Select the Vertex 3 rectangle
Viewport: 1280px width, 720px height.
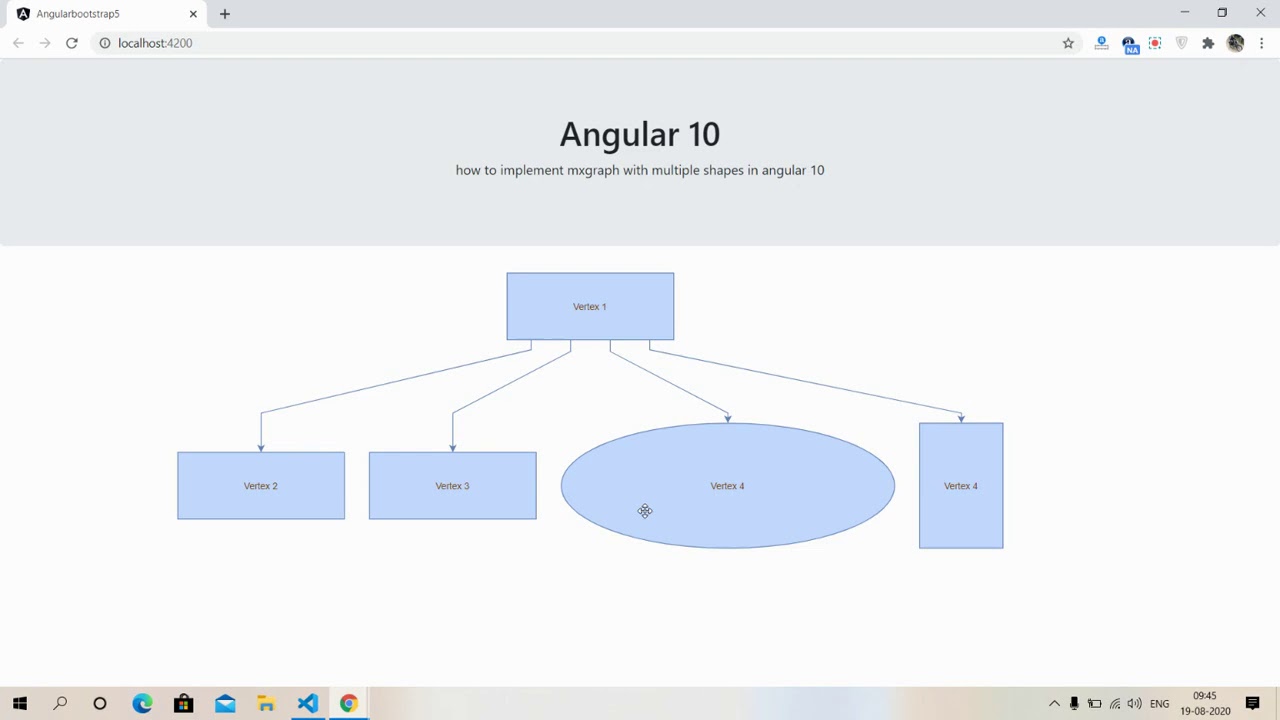click(452, 485)
